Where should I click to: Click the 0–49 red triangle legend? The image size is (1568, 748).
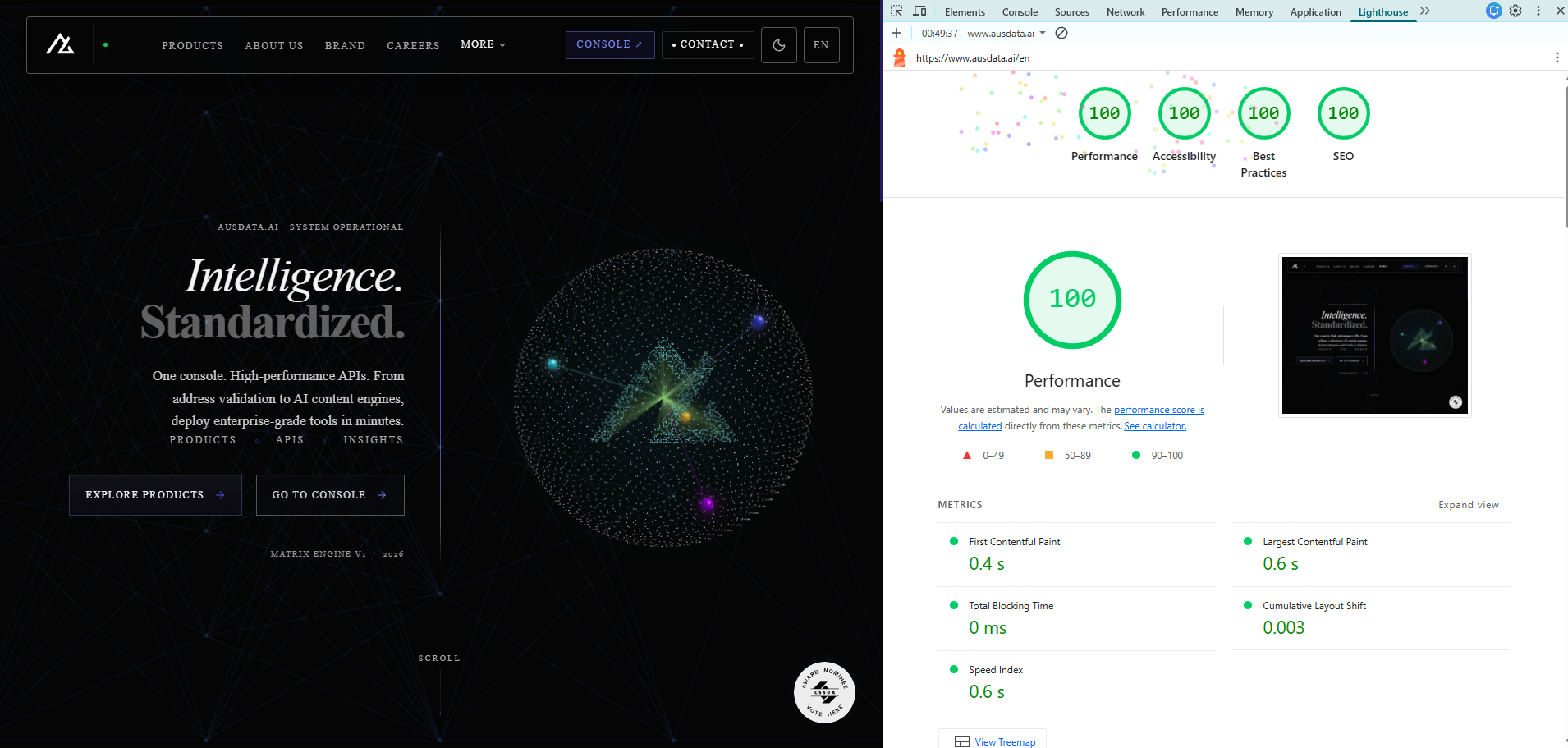pyautogui.click(x=983, y=456)
